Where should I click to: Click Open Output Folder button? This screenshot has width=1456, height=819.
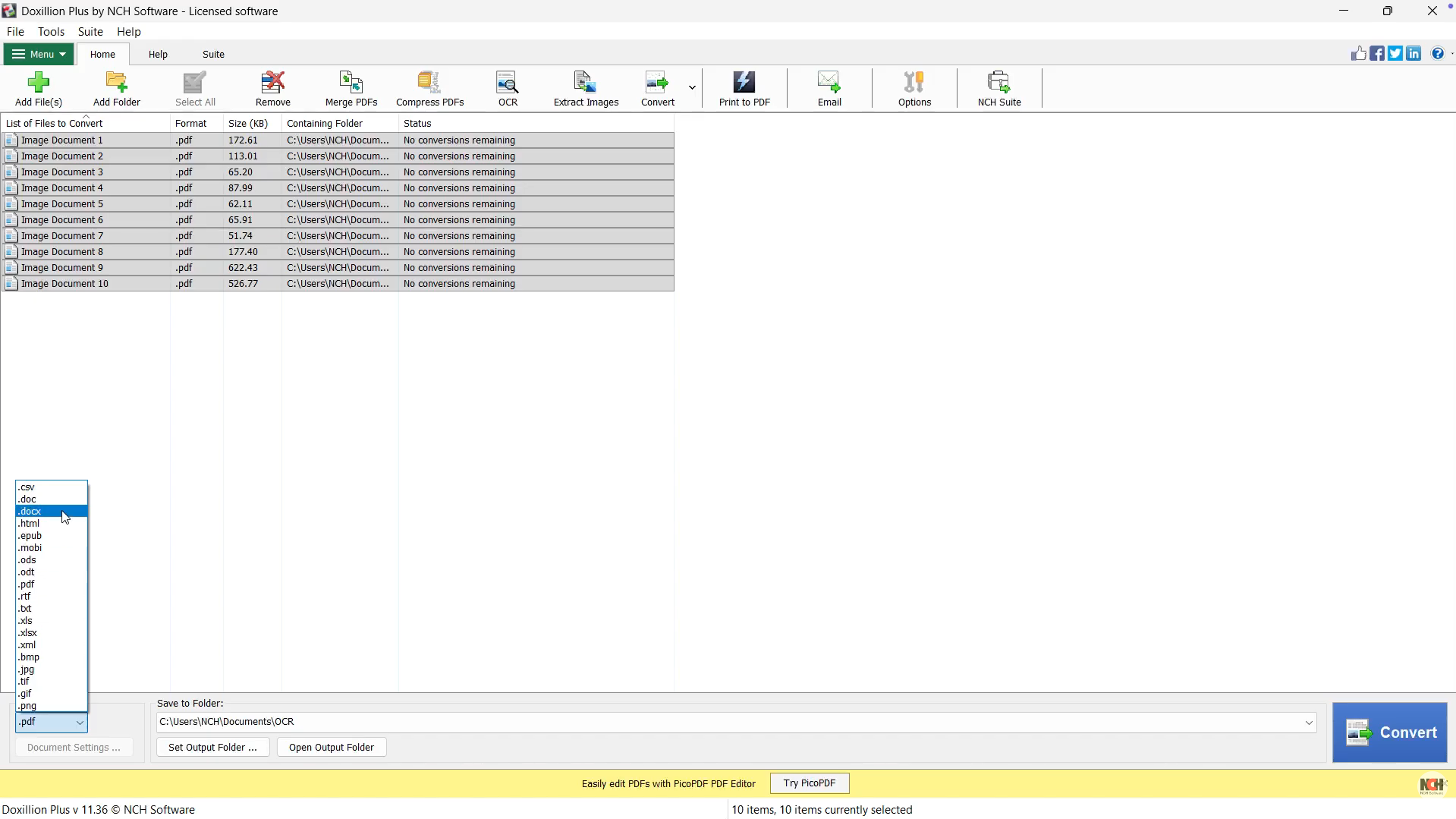[x=332, y=748]
